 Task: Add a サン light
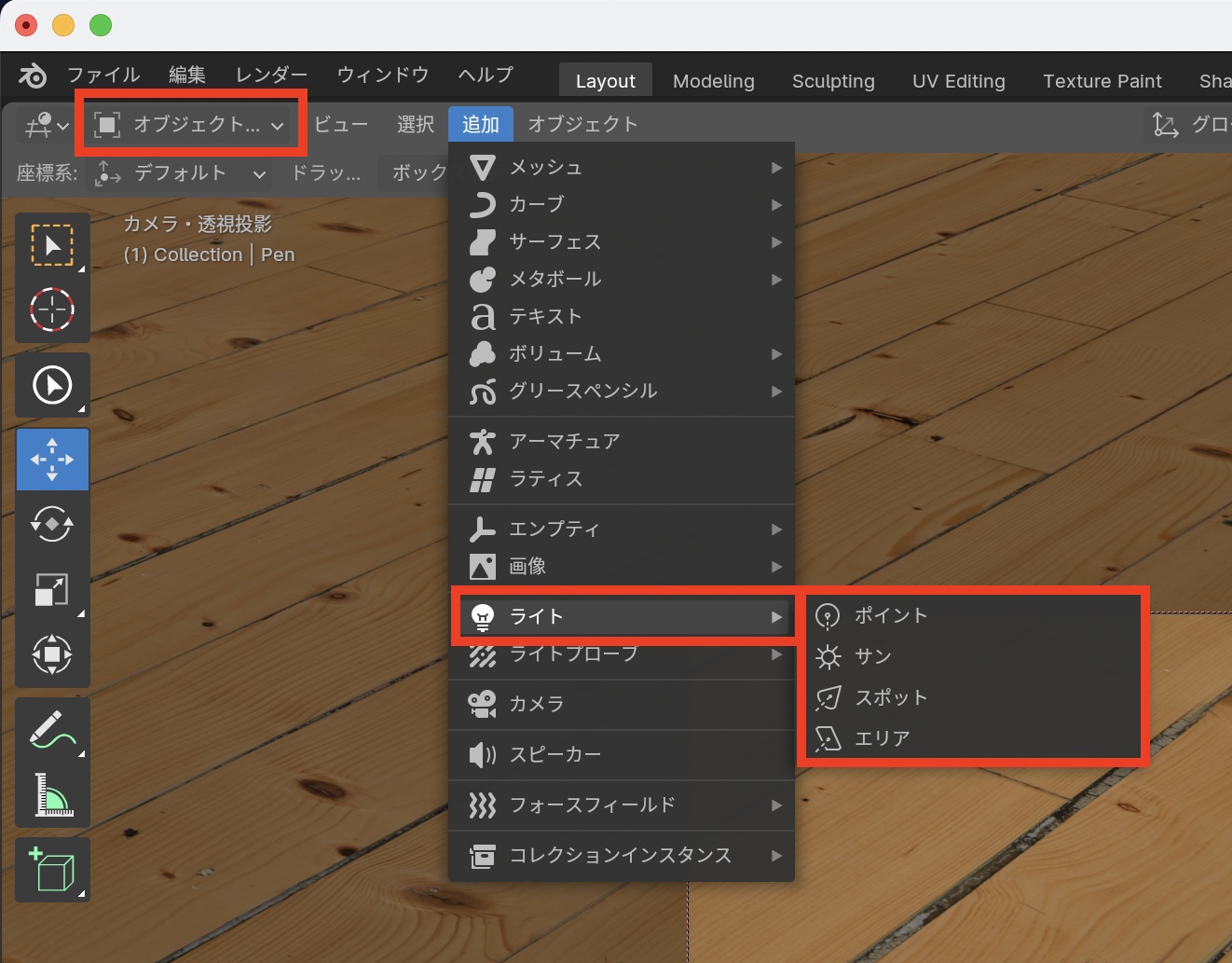pos(872,656)
